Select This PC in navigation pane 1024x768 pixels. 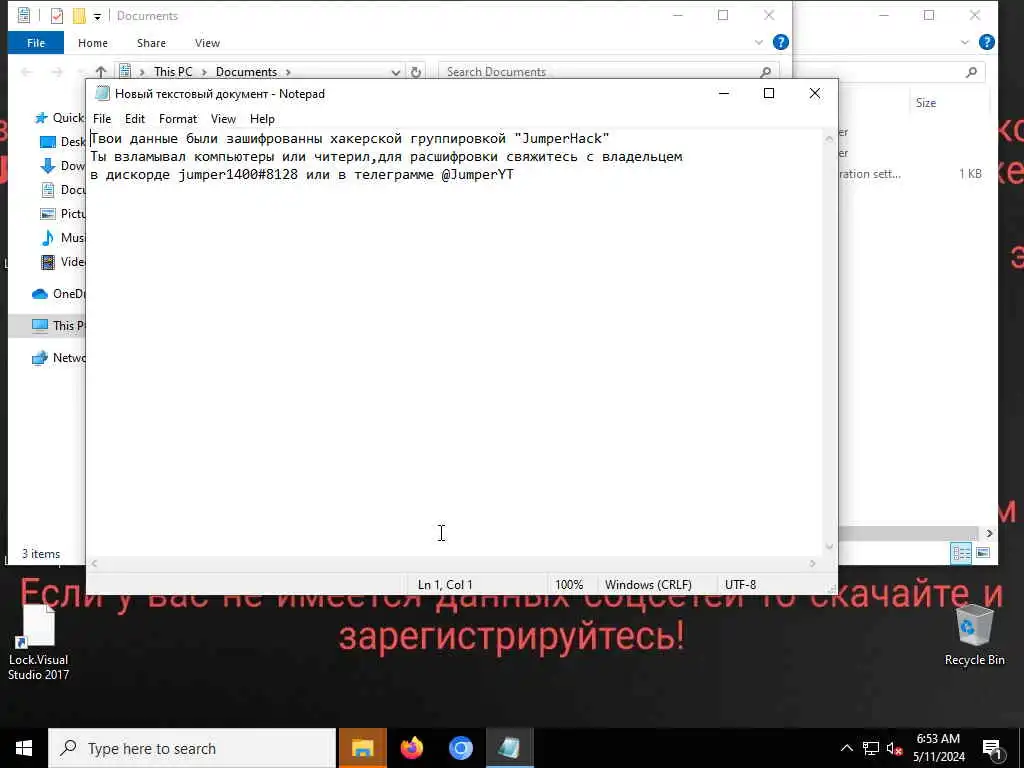coord(58,325)
